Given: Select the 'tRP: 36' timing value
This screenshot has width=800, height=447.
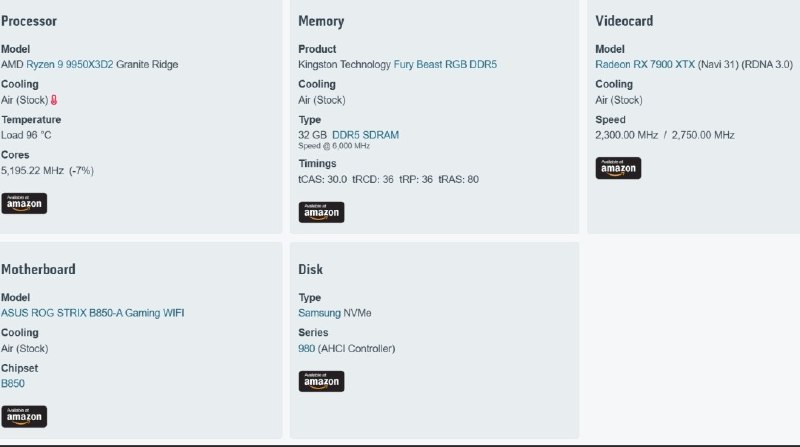Looking at the screenshot, I should 416,179.
